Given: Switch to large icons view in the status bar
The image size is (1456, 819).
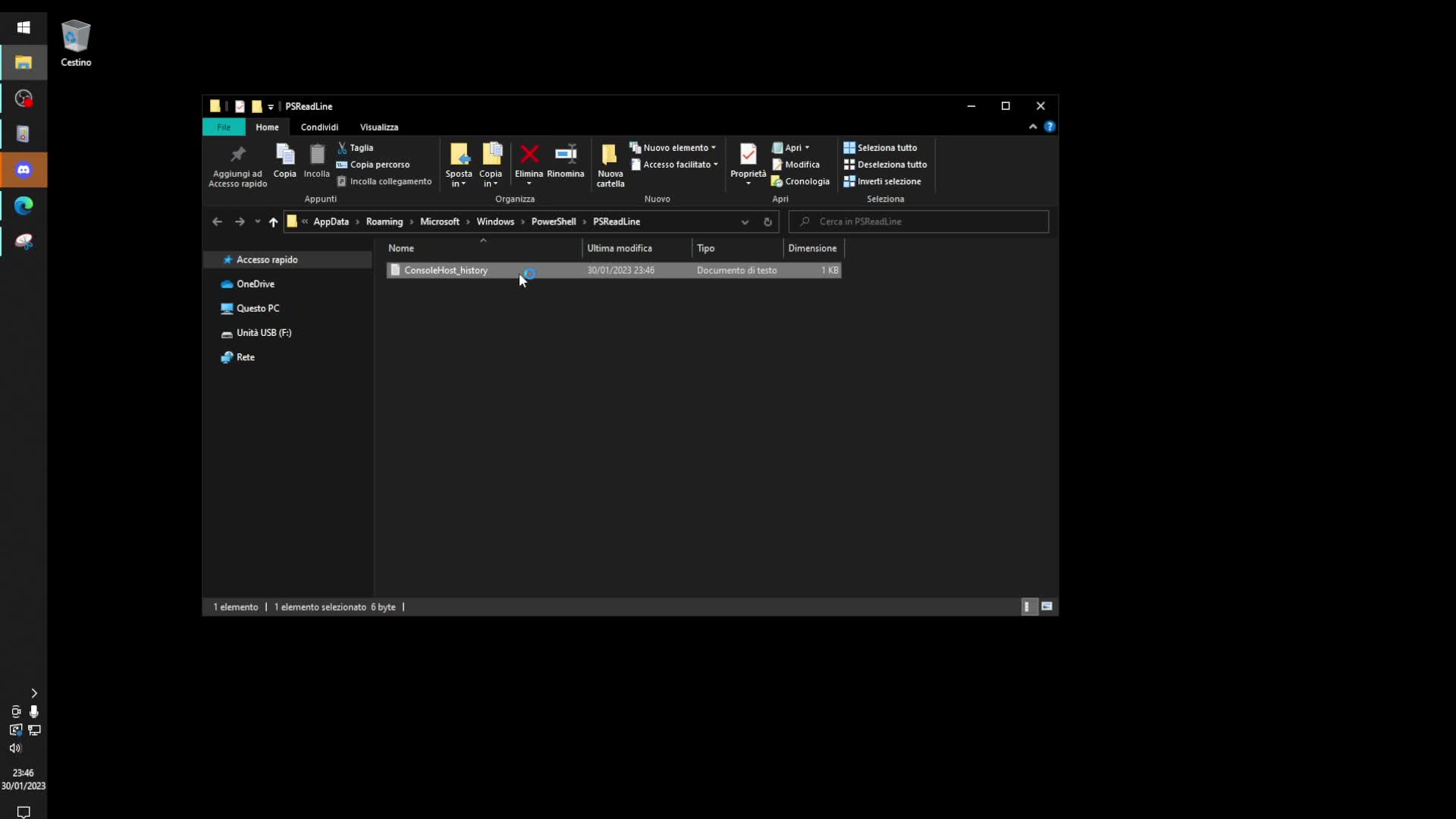Looking at the screenshot, I should pyautogui.click(x=1046, y=607).
